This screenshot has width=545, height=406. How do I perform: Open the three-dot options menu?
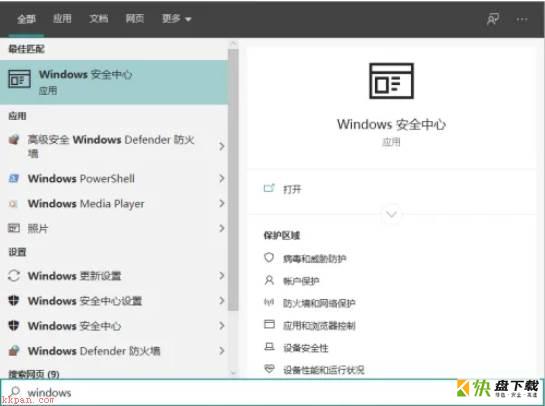(522, 19)
